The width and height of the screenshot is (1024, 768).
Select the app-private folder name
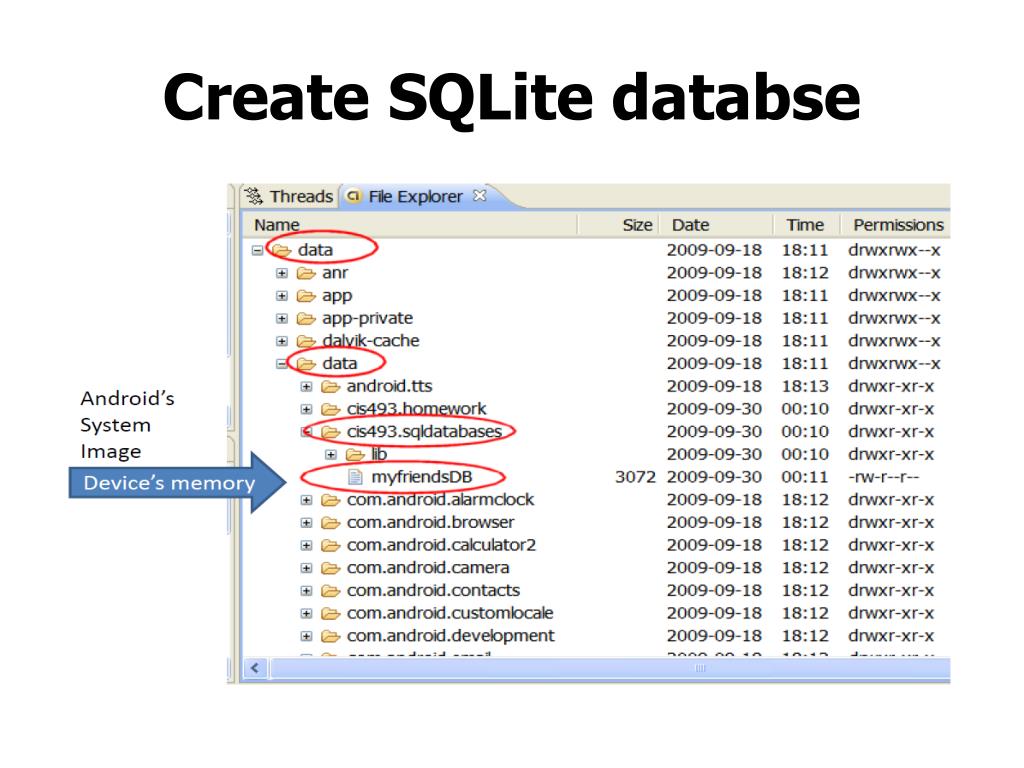pyautogui.click(x=368, y=318)
